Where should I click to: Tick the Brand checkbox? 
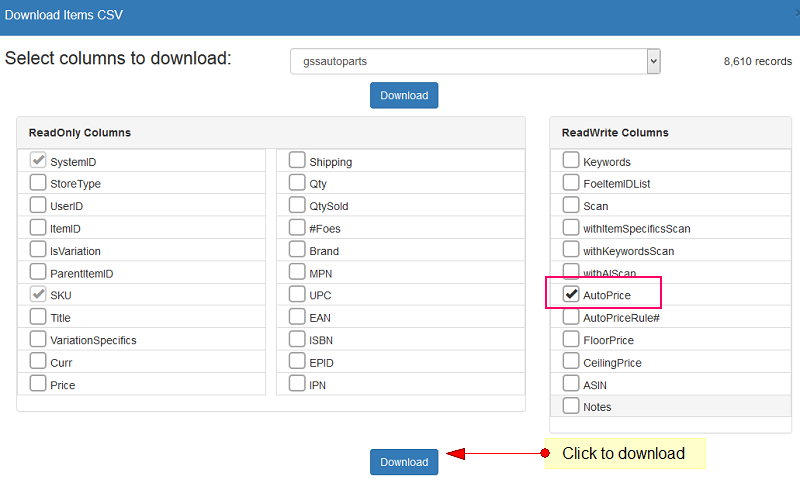tap(297, 250)
